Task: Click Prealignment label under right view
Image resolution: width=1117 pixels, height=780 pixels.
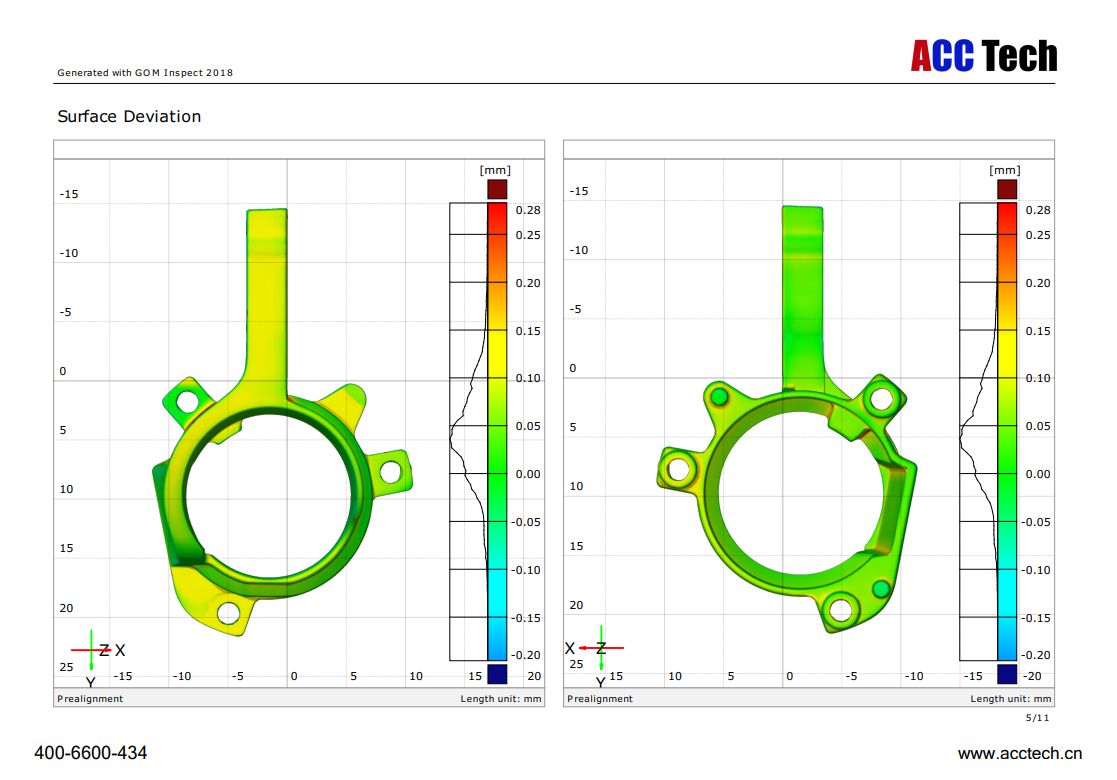Action: click(600, 699)
